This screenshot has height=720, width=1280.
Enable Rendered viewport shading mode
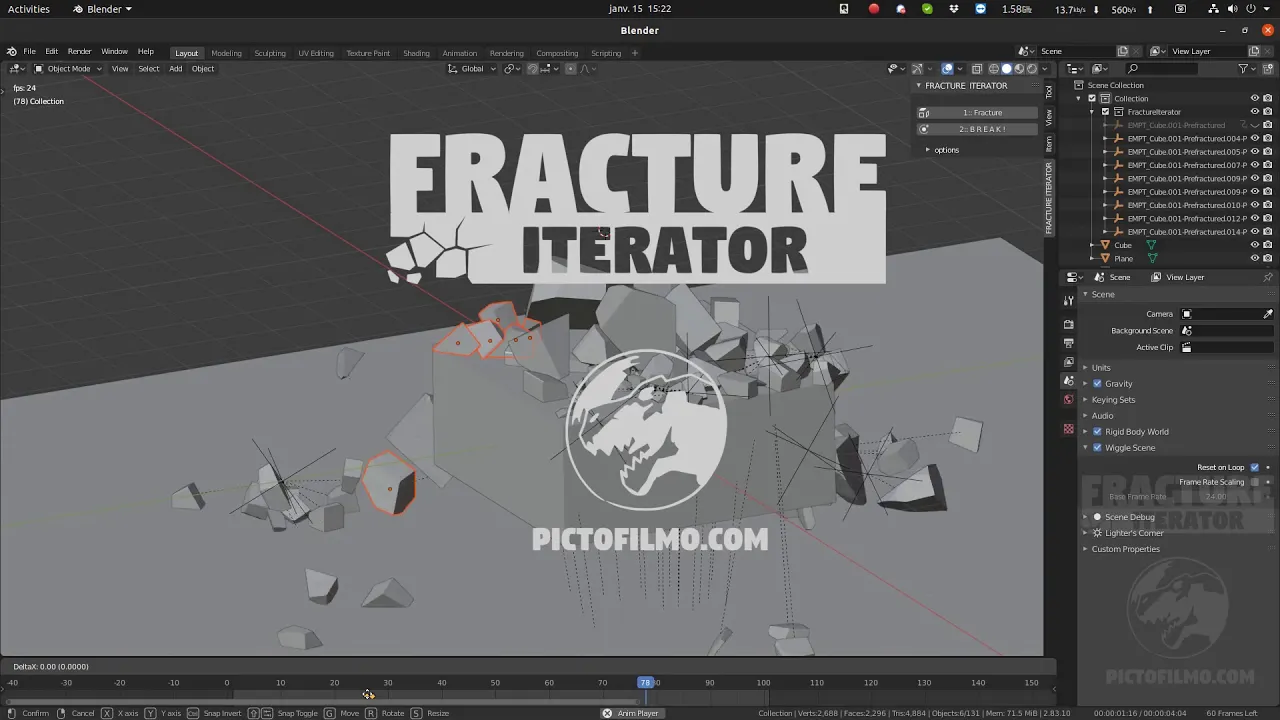pos(1033,68)
